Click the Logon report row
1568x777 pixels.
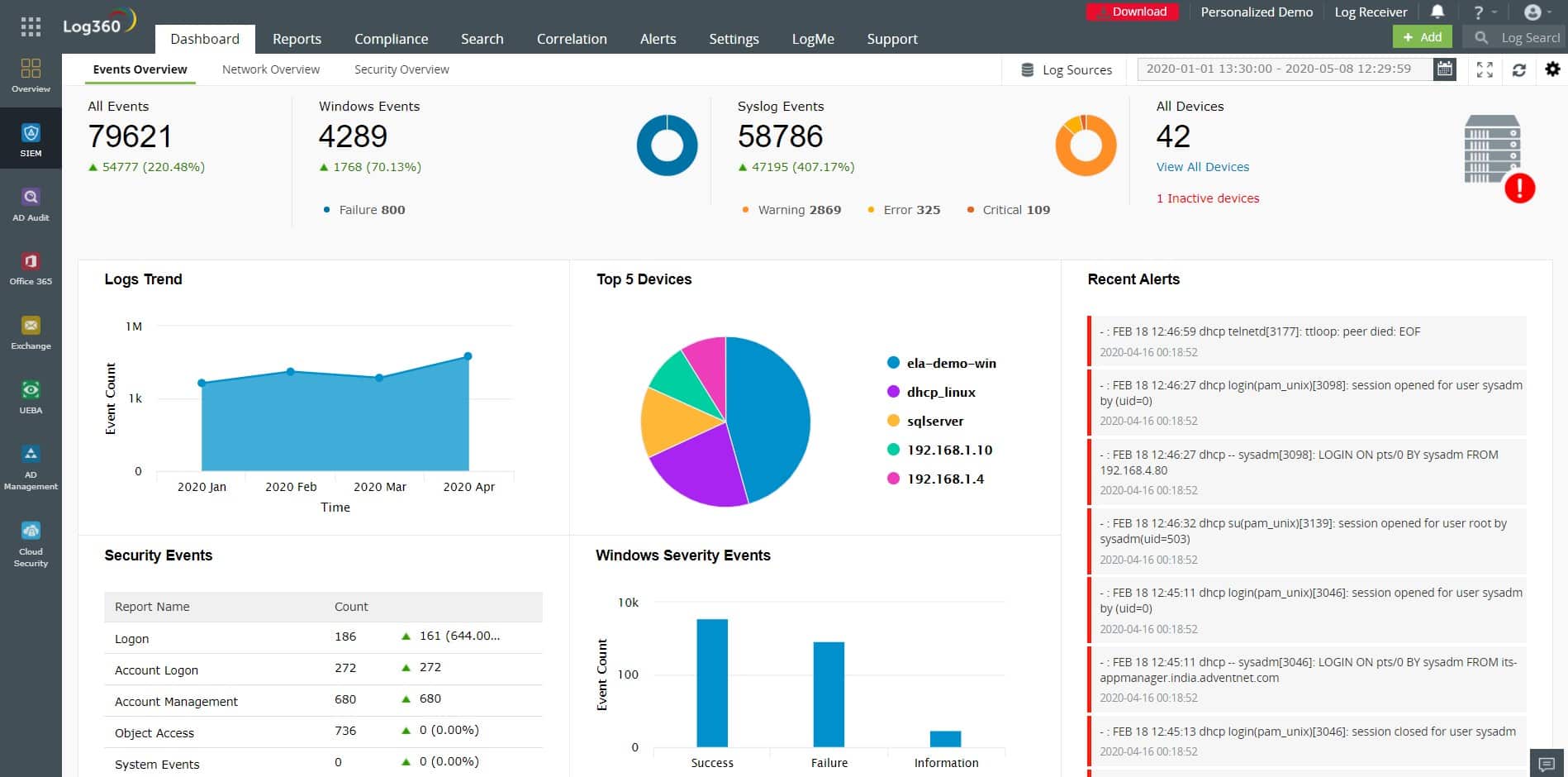(323, 637)
